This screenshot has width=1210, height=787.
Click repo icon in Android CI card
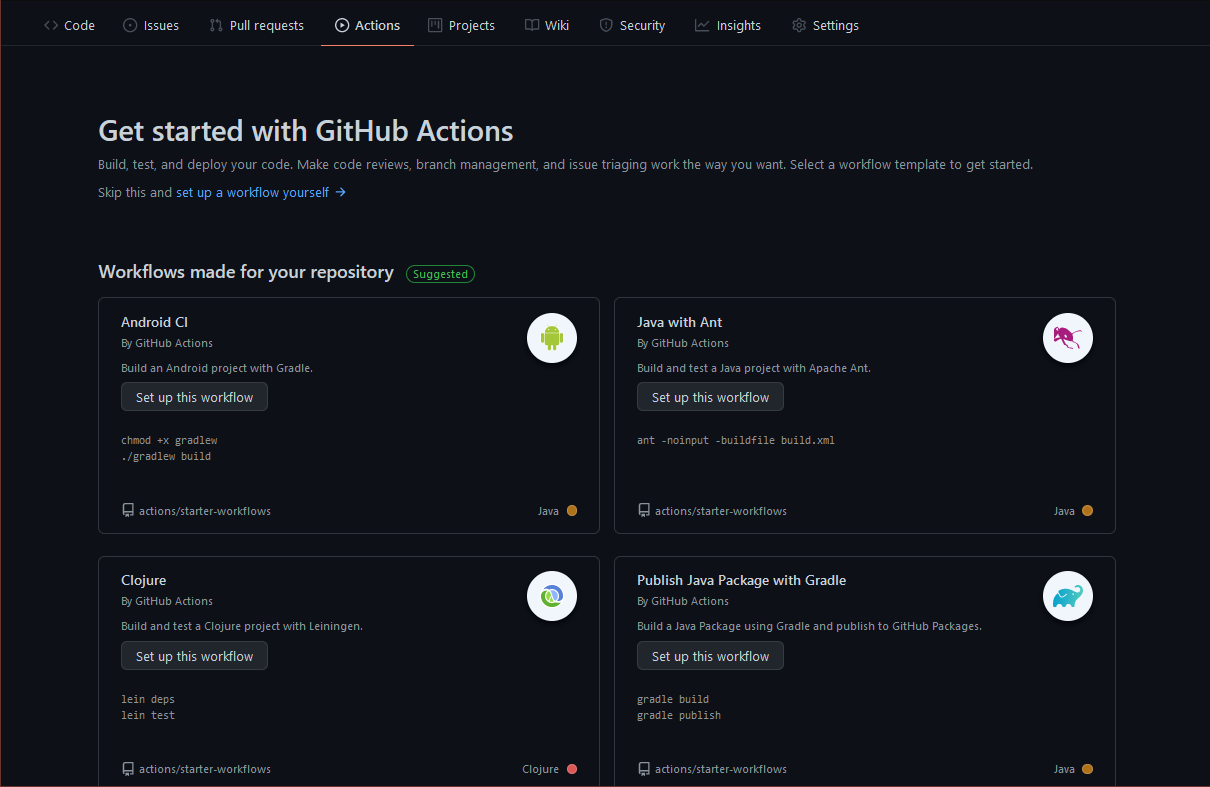(128, 510)
